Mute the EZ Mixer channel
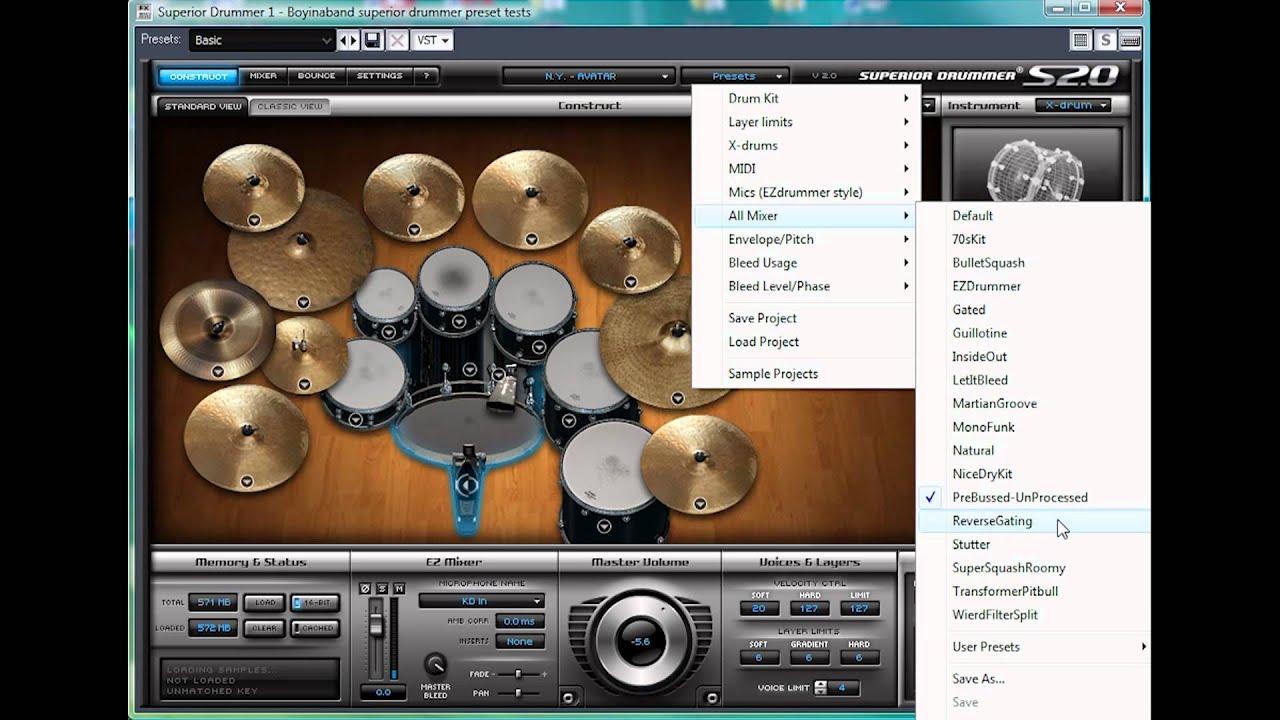This screenshot has width=1280, height=720. 398,588
